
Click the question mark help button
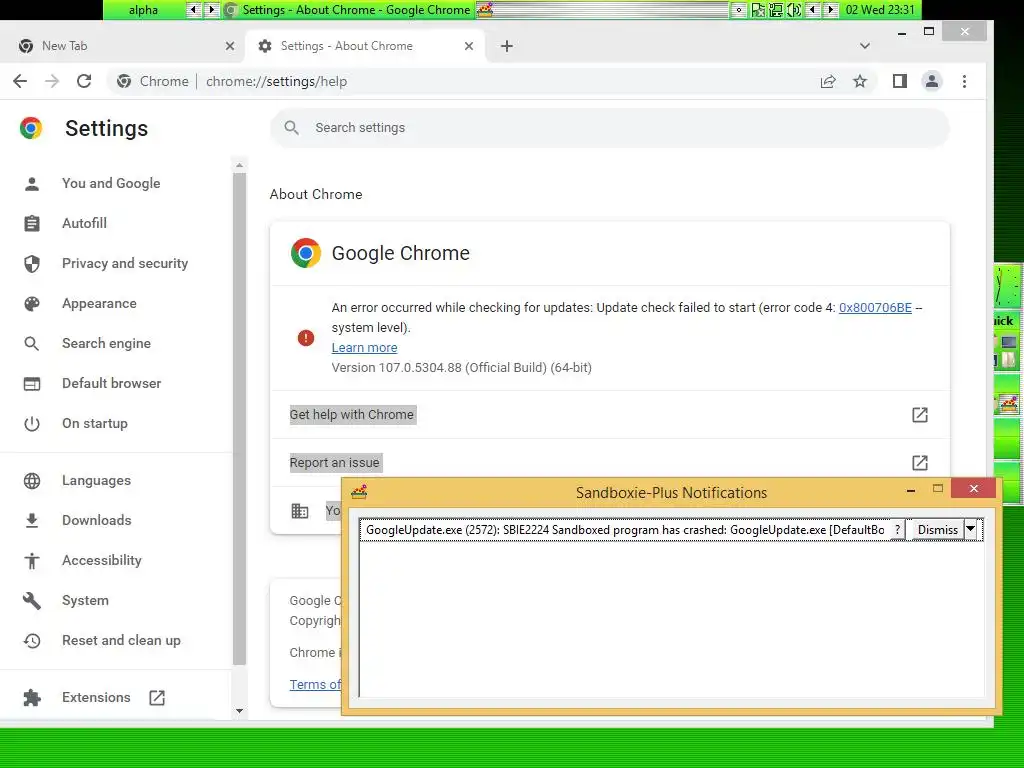(x=898, y=530)
